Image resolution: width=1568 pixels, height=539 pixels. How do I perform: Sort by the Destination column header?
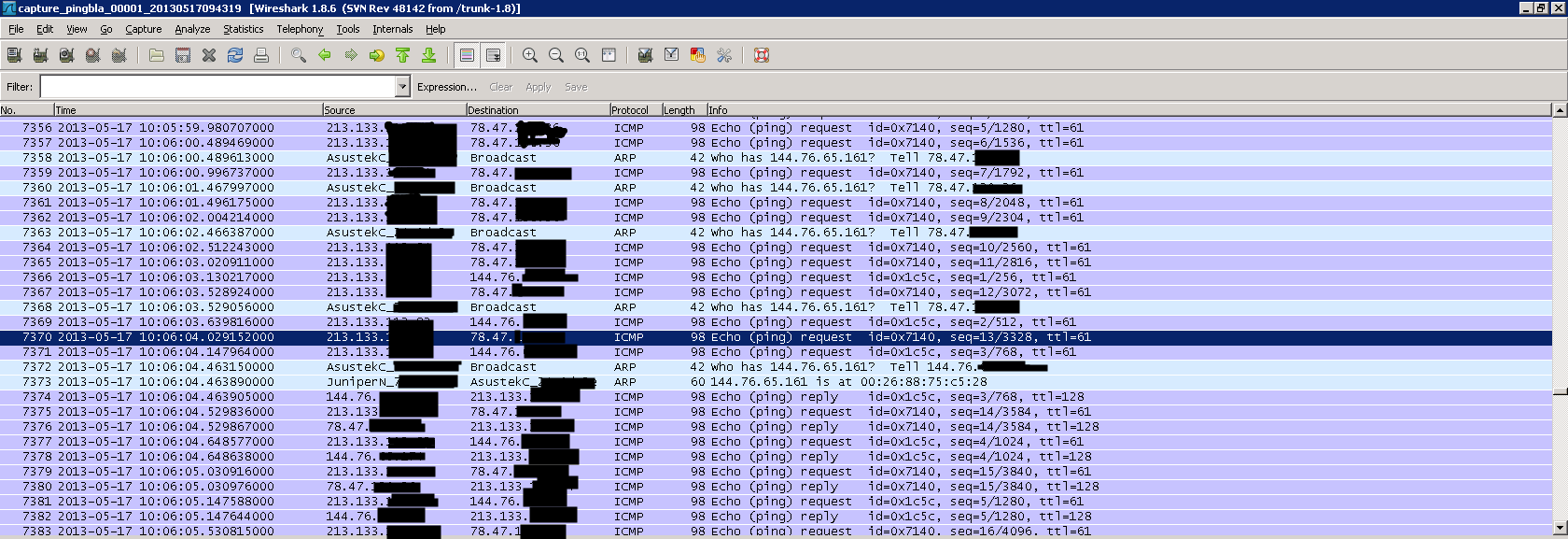pyautogui.click(x=539, y=110)
